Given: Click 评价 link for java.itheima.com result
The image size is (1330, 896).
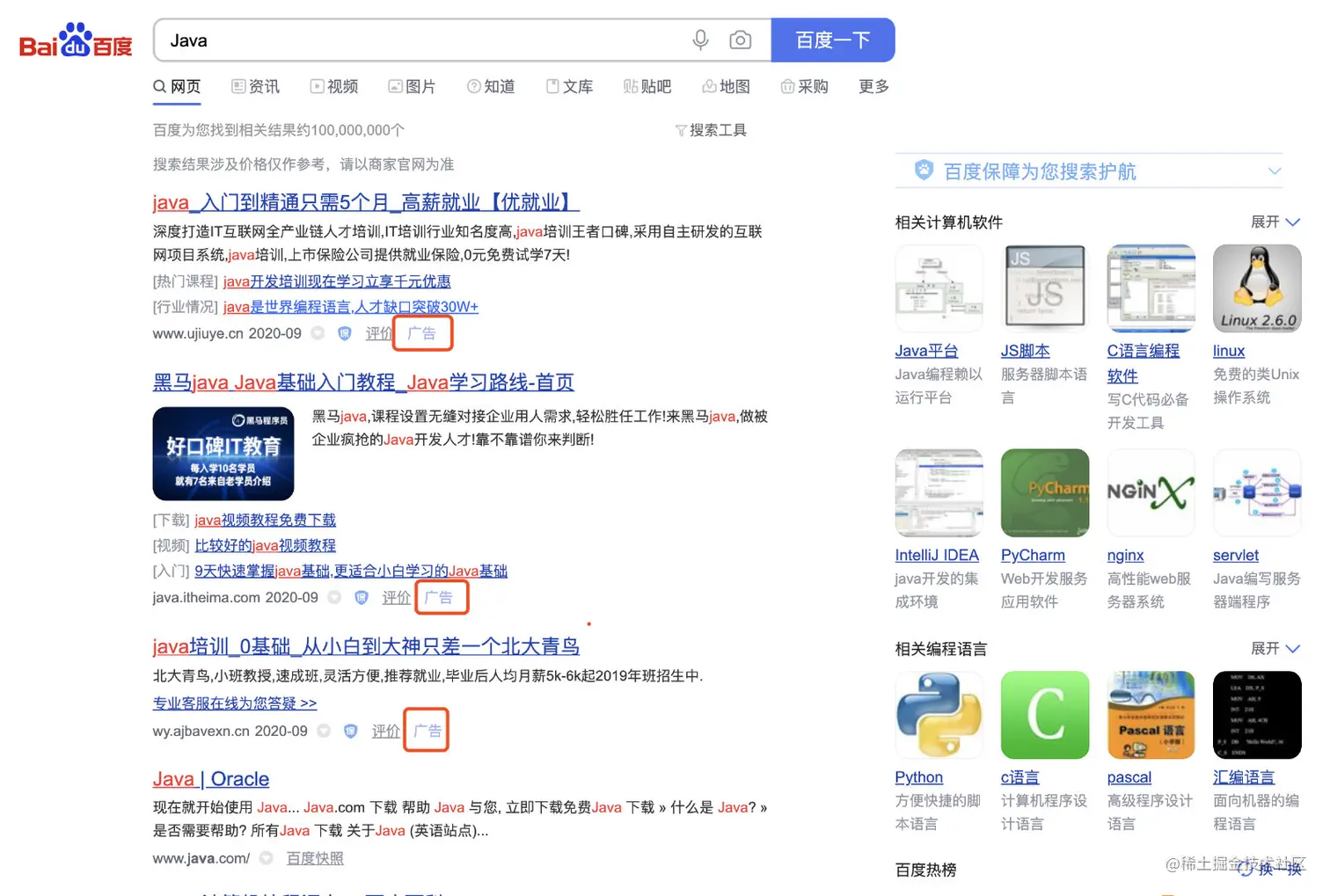Looking at the screenshot, I should coord(396,597).
